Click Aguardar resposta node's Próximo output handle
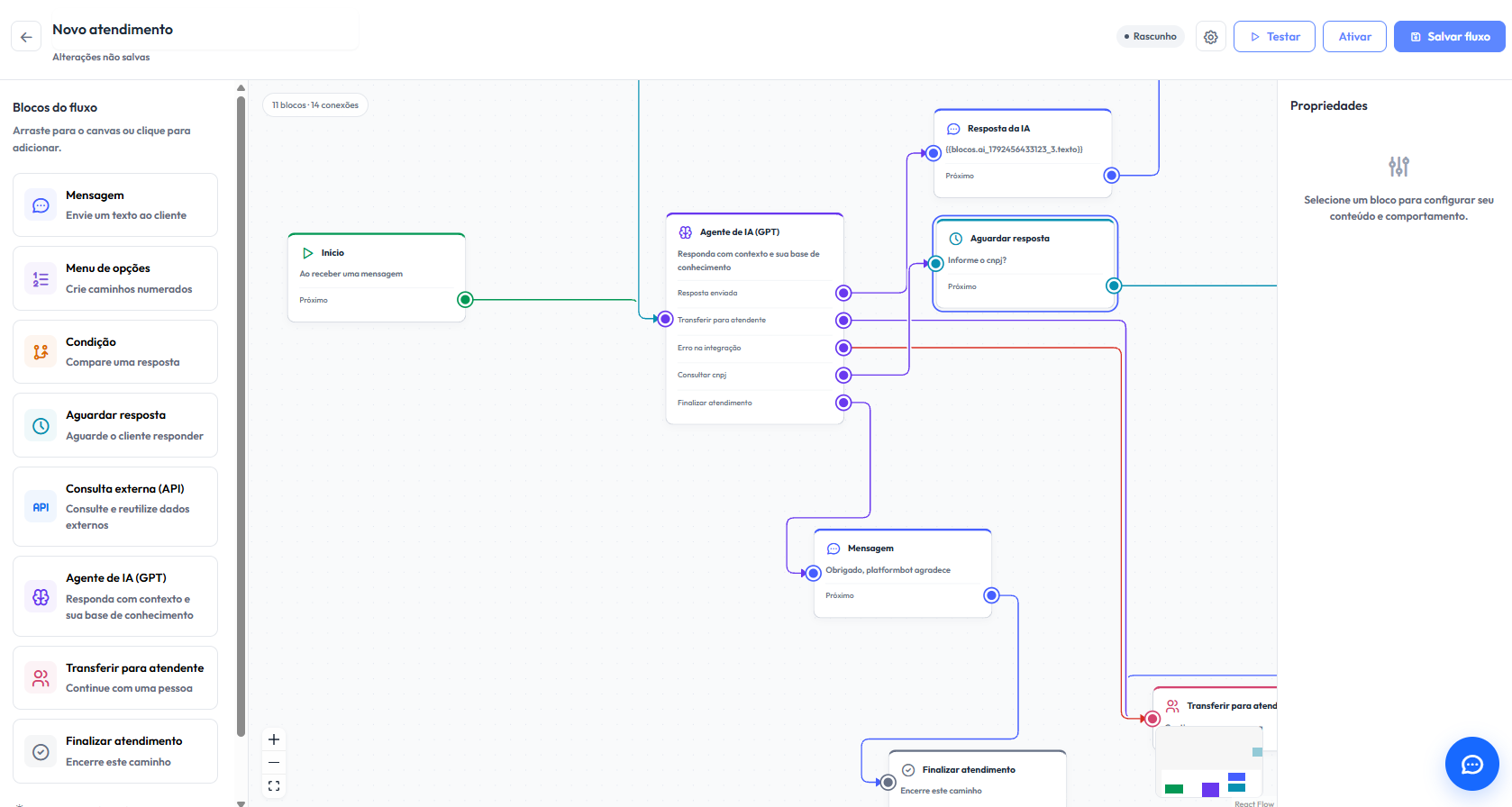The height and width of the screenshot is (807, 1512). click(x=1114, y=286)
